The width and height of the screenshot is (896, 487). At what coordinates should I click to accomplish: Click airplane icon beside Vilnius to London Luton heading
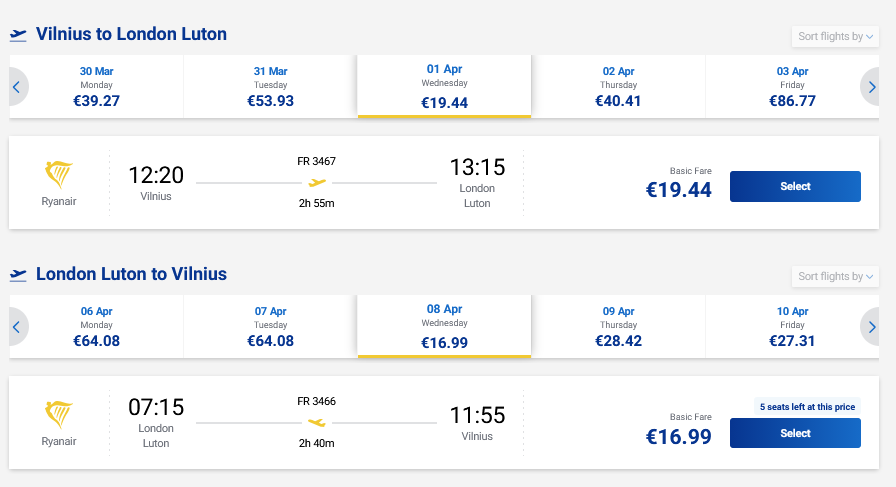coord(18,35)
